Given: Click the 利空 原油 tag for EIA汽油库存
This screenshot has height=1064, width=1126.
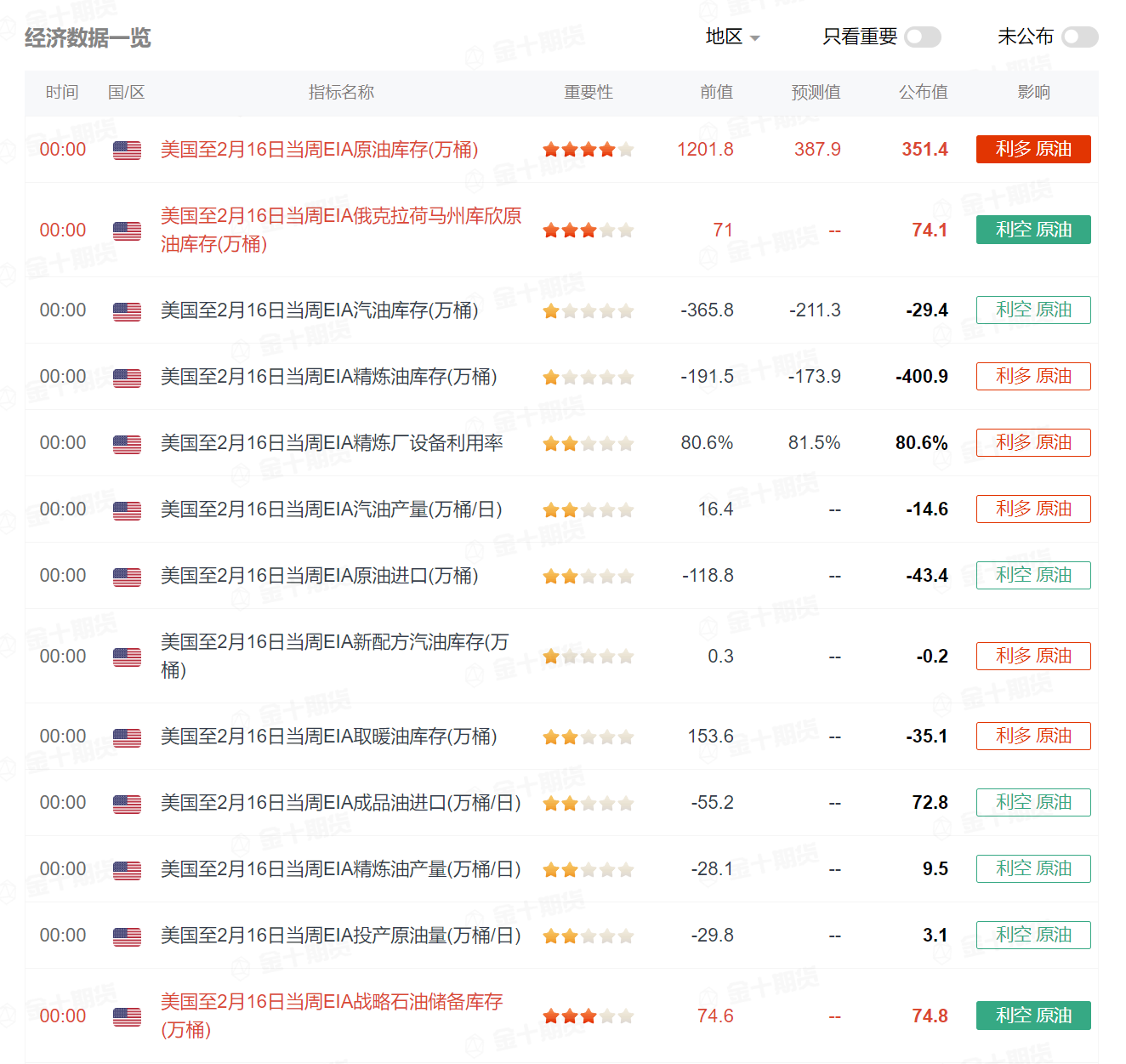Looking at the screenshot, I should 1033,310.
